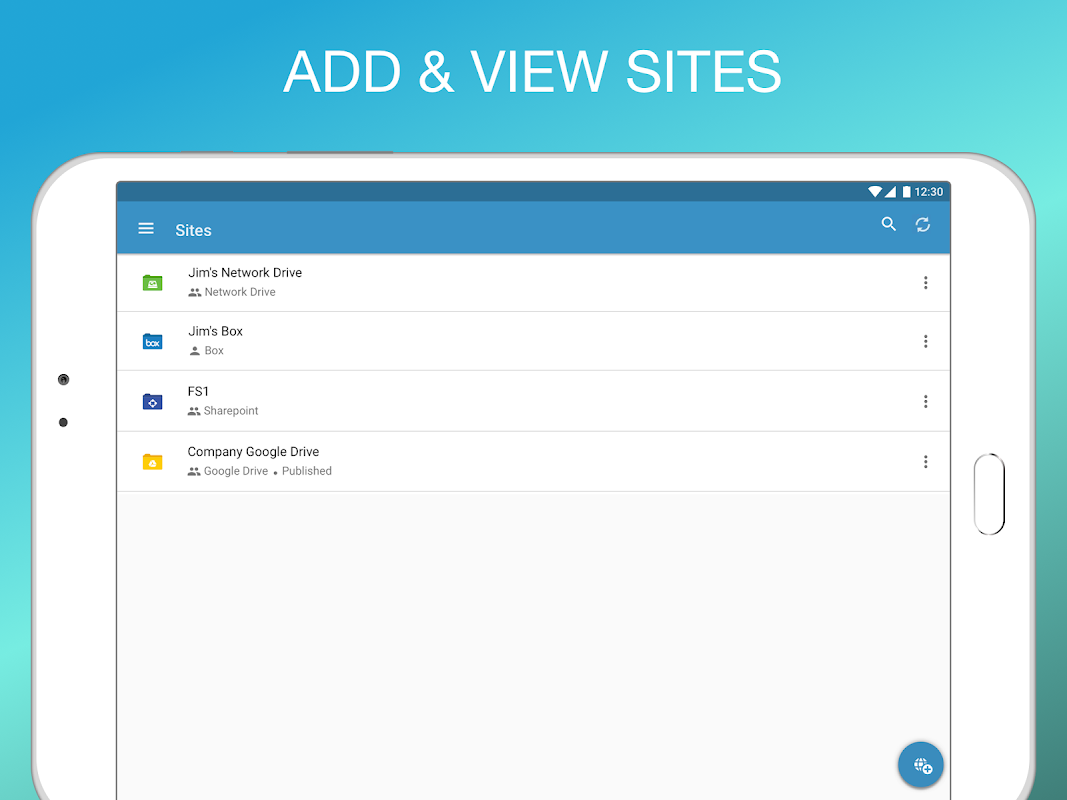Open options for Jim's Box

[925, 341]
